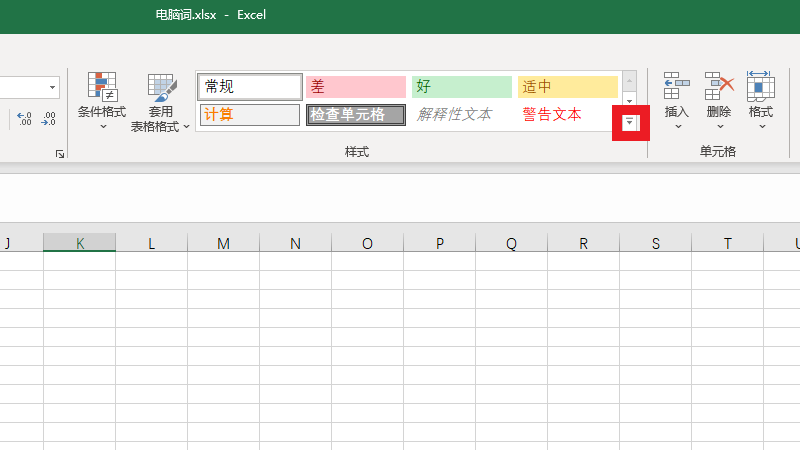
Task: Open the number group dialog launcher
Action: [60, 153]
